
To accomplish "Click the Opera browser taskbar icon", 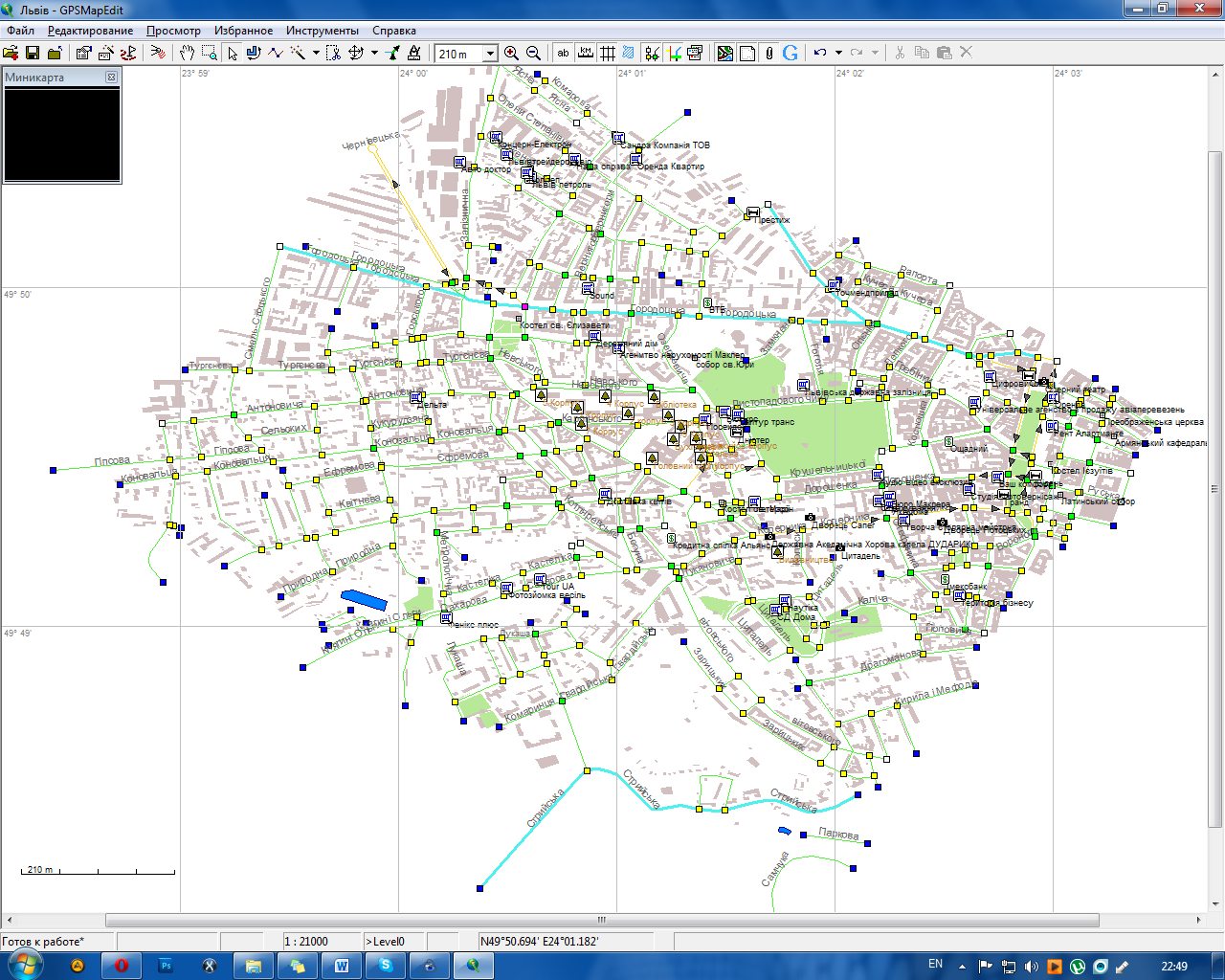I will pyautogui.click(x=122, y=966).
